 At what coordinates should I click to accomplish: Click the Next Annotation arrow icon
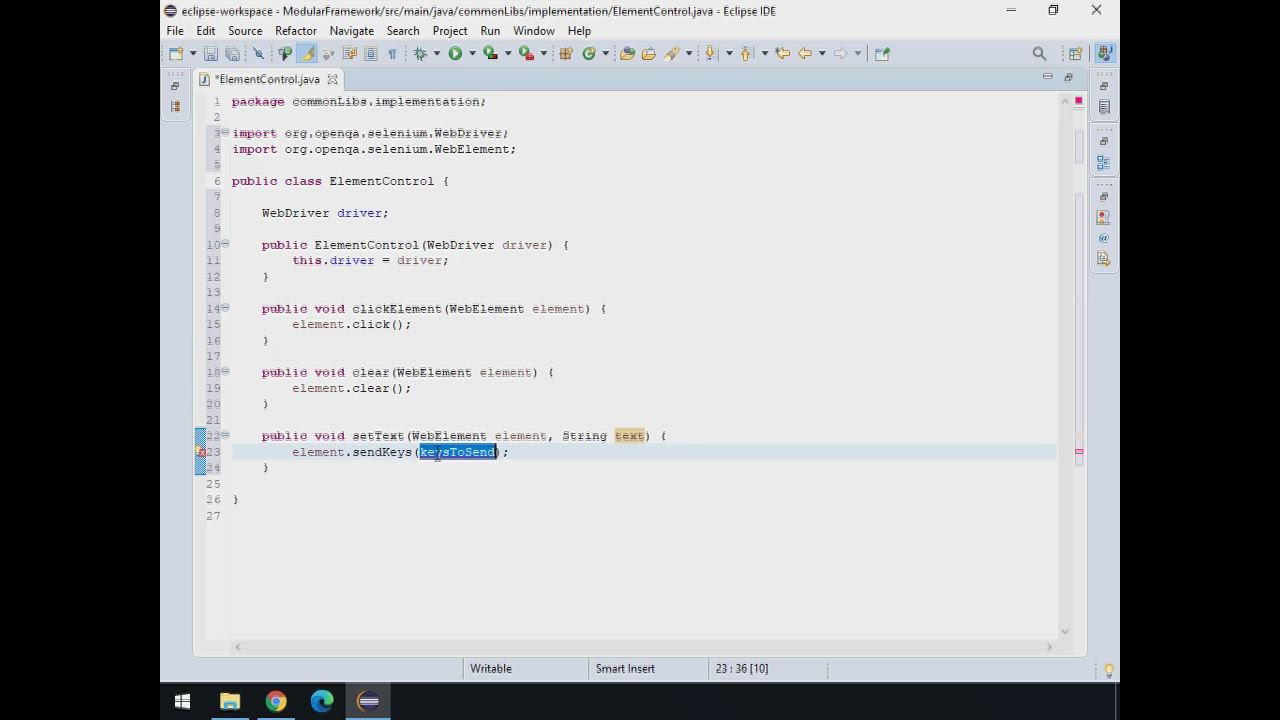click(711, 54)
